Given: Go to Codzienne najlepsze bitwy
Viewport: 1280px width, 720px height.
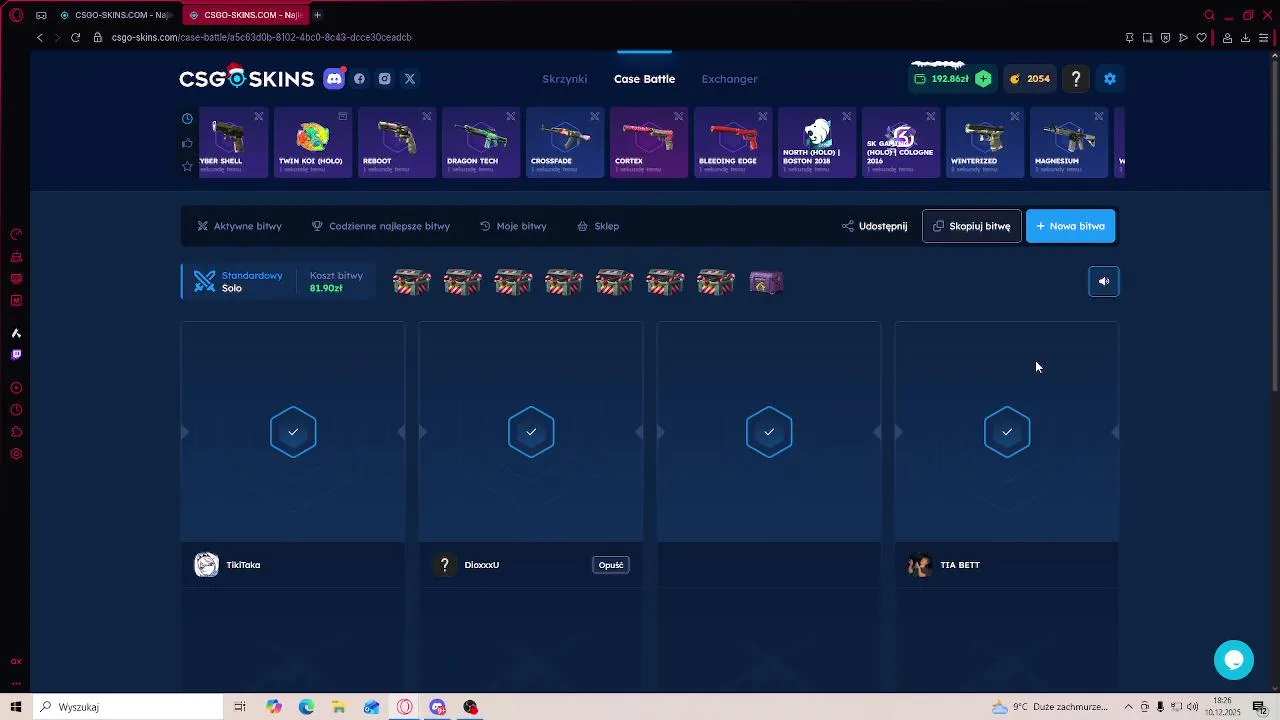Looking at the screenshot, I should pyautogui.click(x=381, y=226).
